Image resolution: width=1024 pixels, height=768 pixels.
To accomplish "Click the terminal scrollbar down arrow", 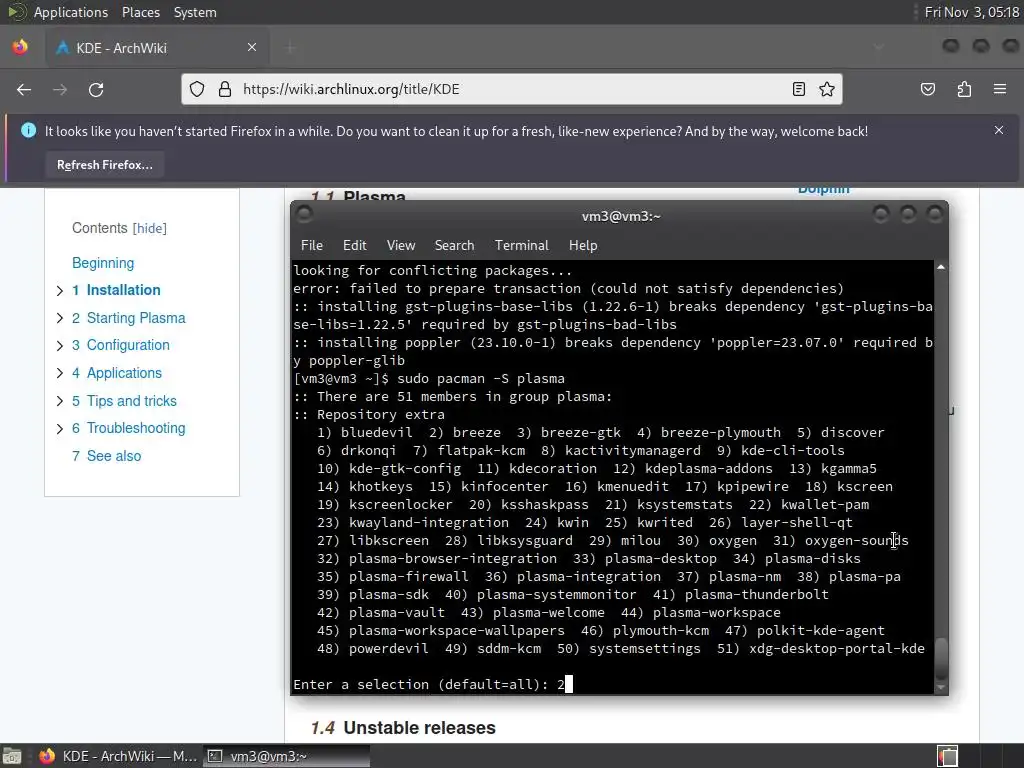I will tap(940, 688).
